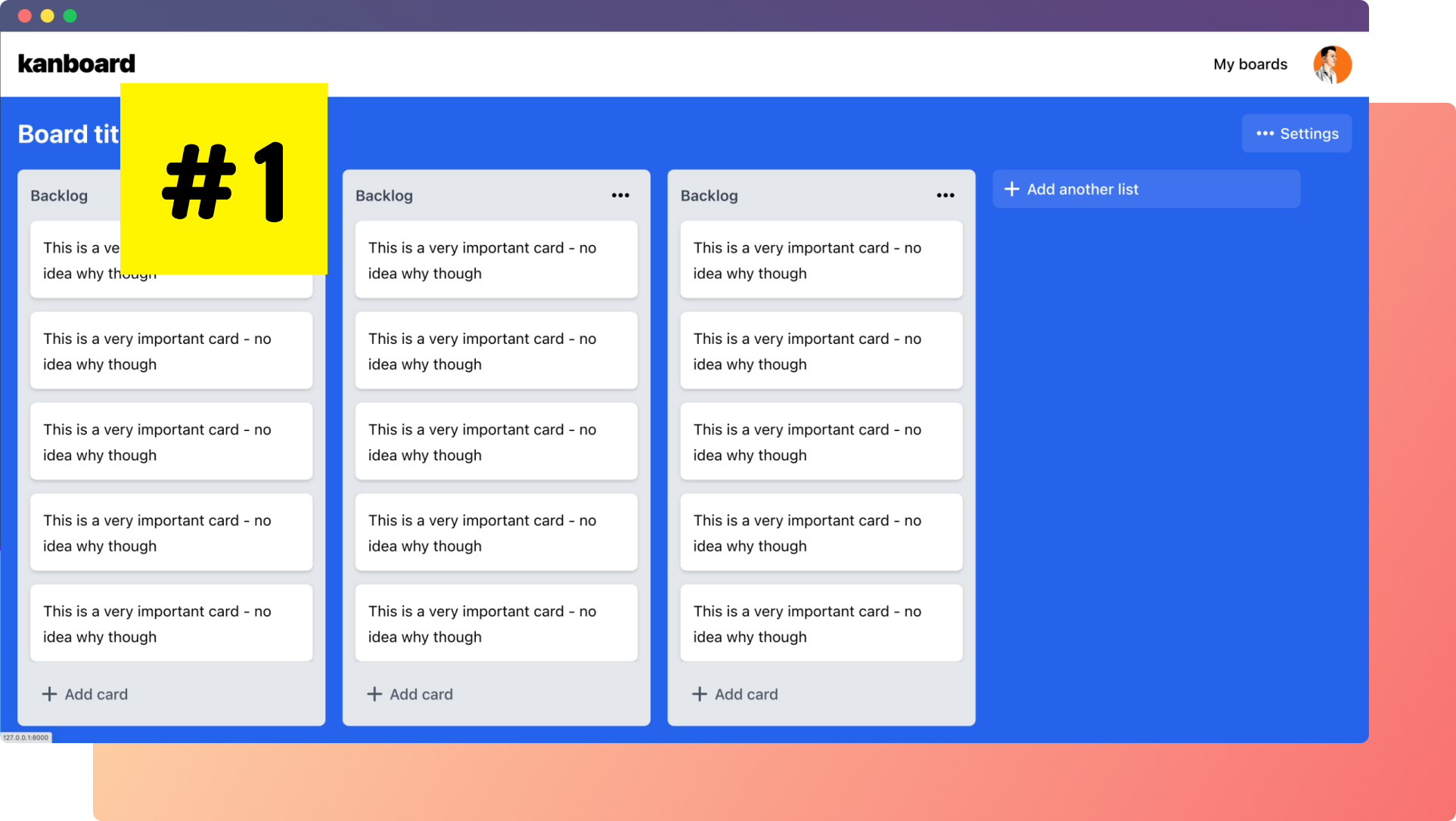Open the last card in third Backlog list
The width and height of the screenshot is (1456, 821).
[821, 623]
